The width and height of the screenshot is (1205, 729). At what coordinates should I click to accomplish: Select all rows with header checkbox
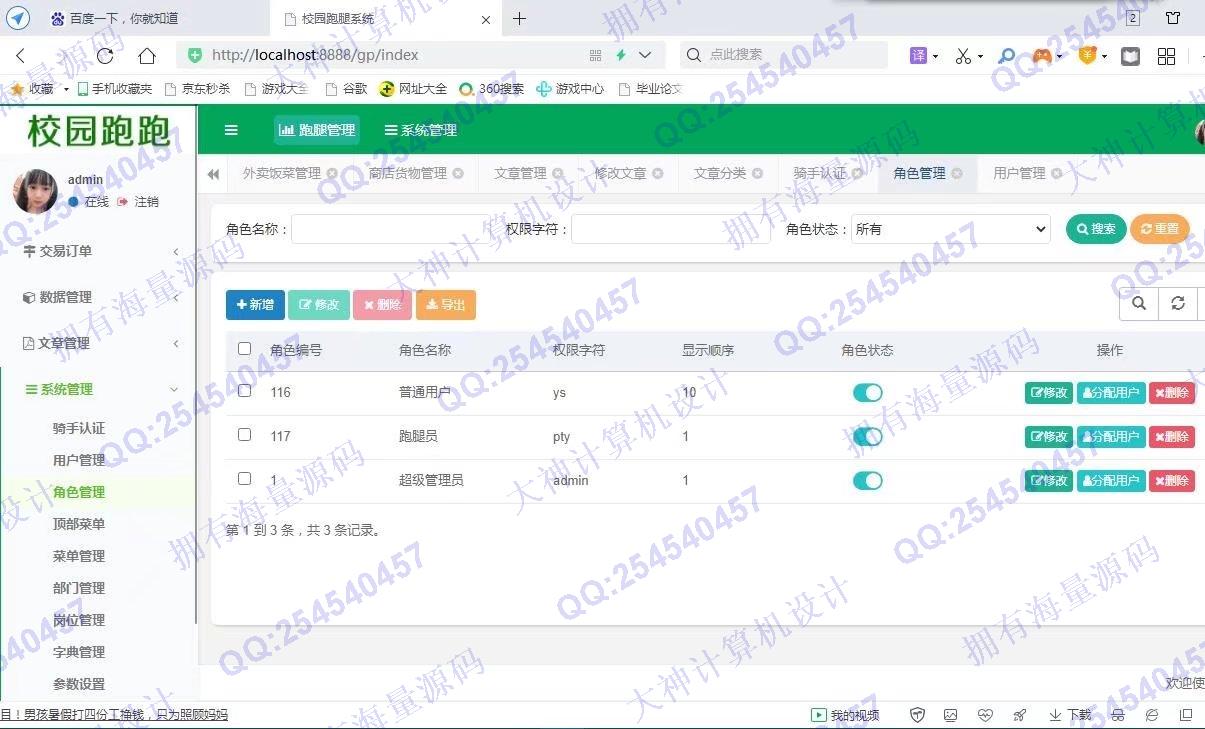click(245, 349)
